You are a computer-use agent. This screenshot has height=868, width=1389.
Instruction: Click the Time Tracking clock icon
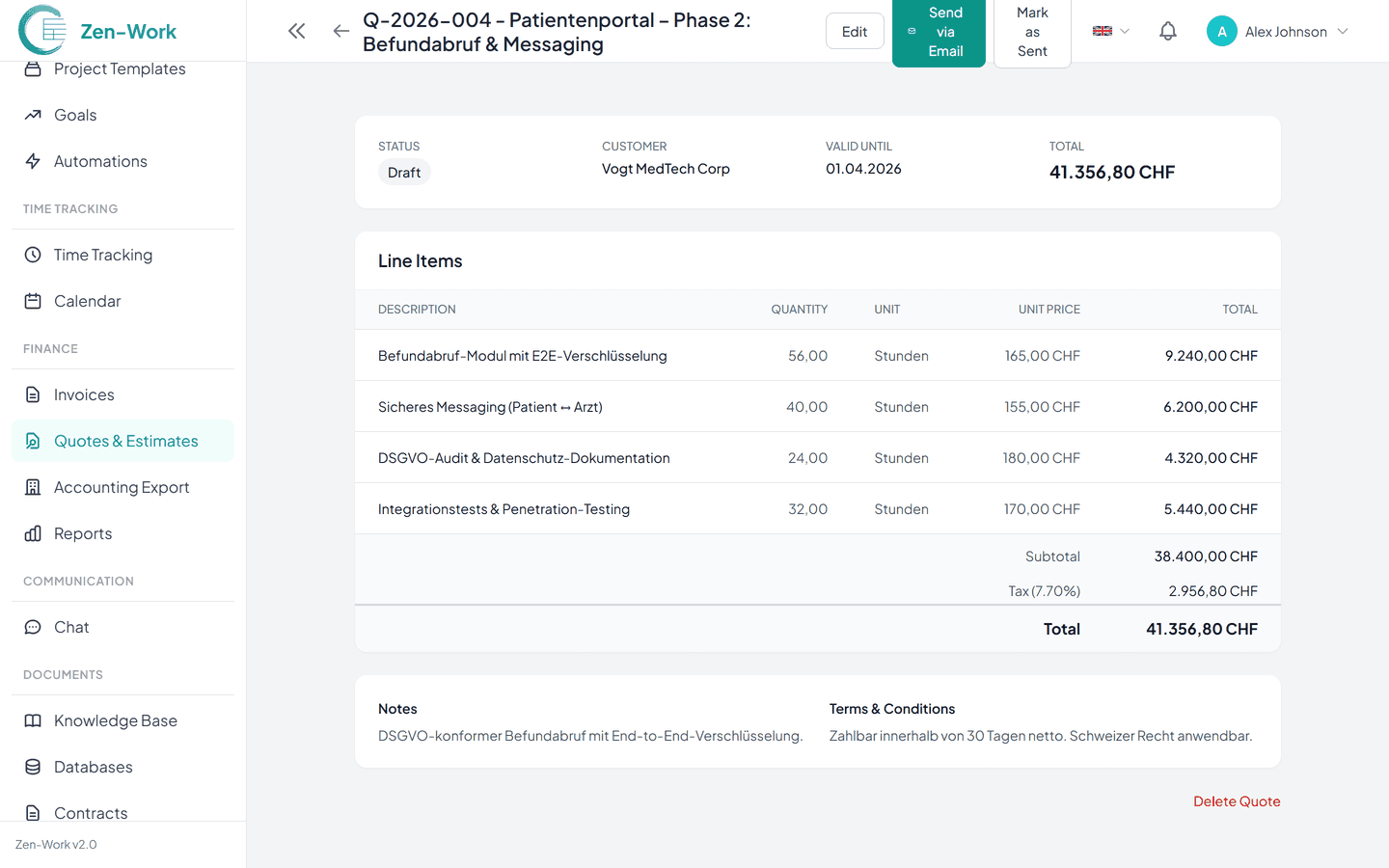[33, 255]
